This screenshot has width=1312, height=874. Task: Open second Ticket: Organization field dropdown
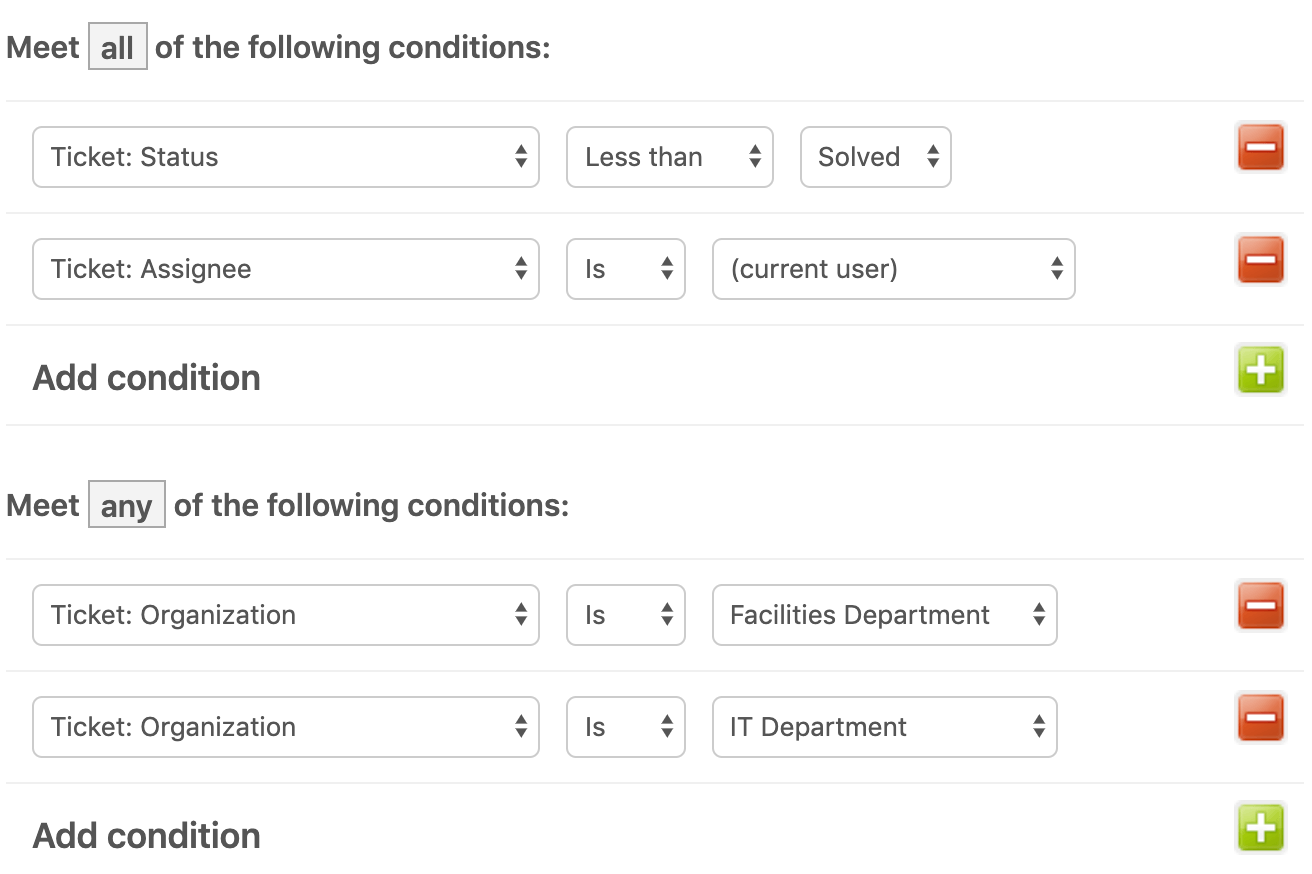click(x=286, y=727)
